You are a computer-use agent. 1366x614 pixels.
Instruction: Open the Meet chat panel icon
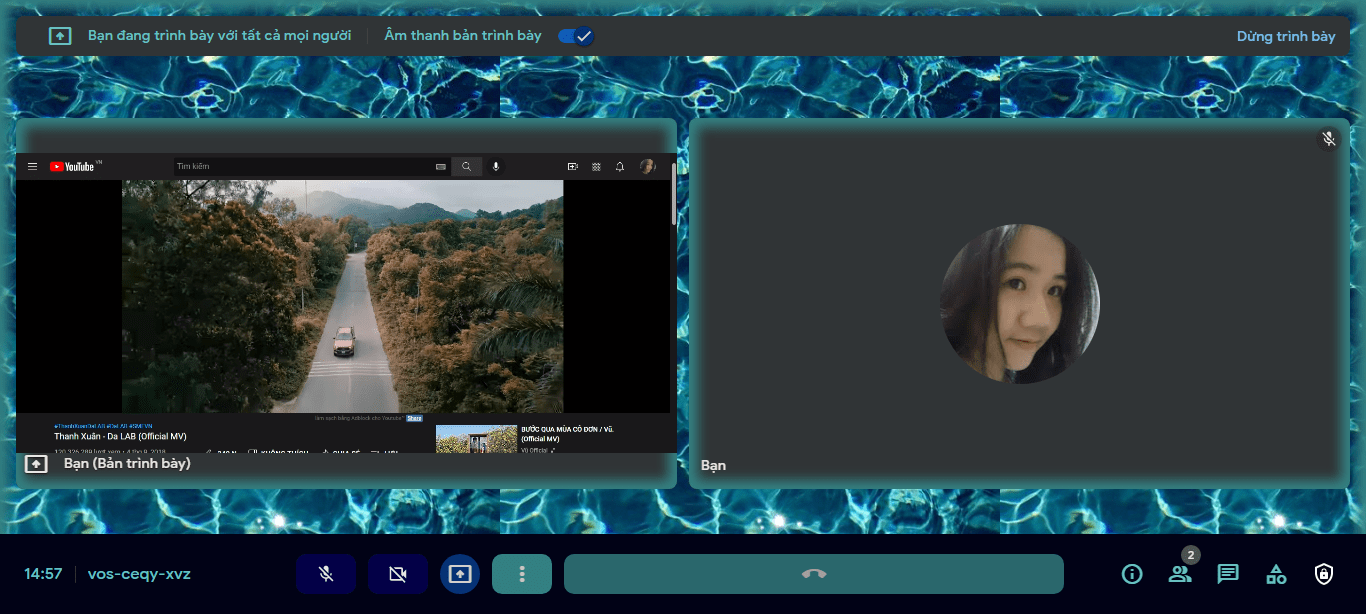click(x=1227, y=574)
